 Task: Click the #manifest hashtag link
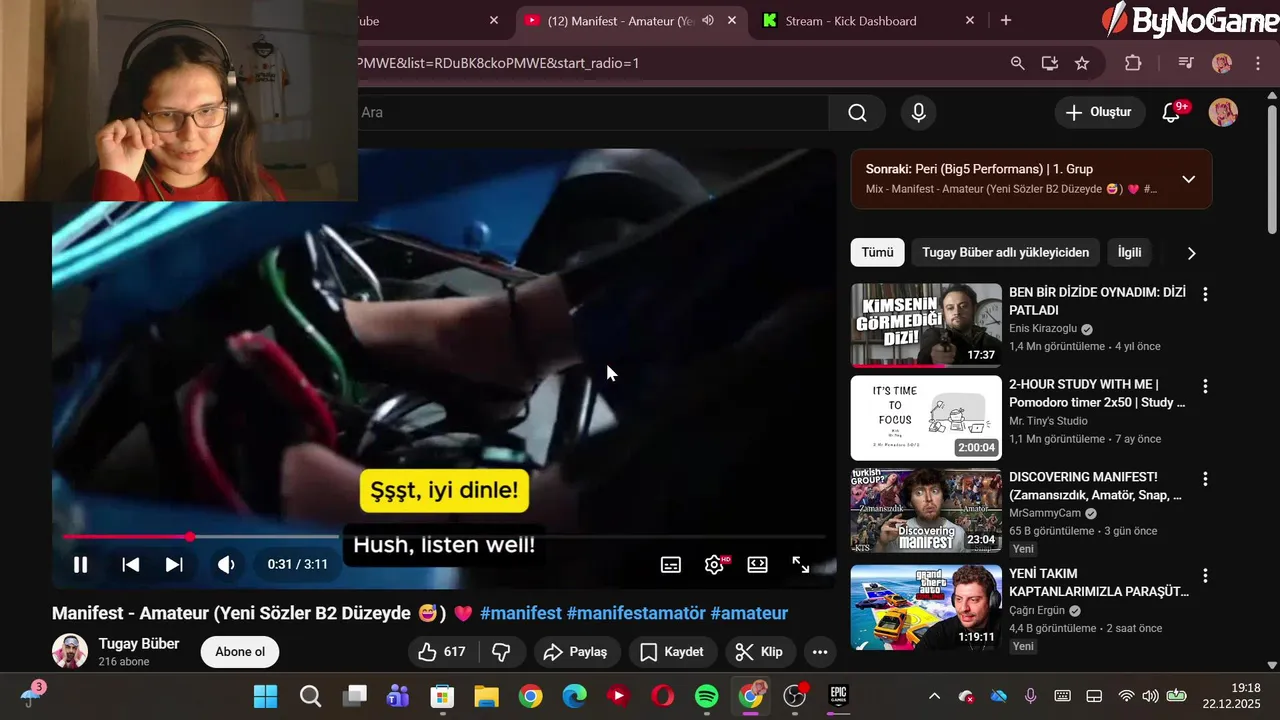coord(521,613)
